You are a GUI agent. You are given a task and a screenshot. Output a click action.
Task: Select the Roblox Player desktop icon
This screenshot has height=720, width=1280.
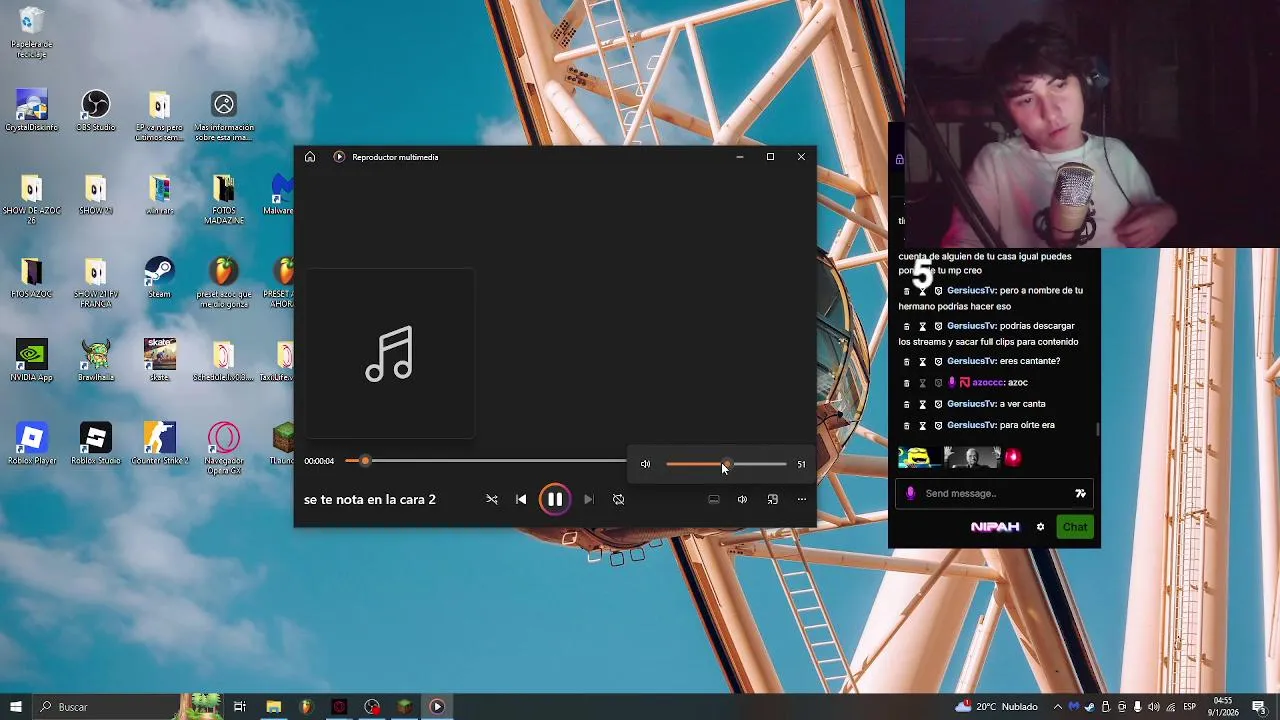32,444
